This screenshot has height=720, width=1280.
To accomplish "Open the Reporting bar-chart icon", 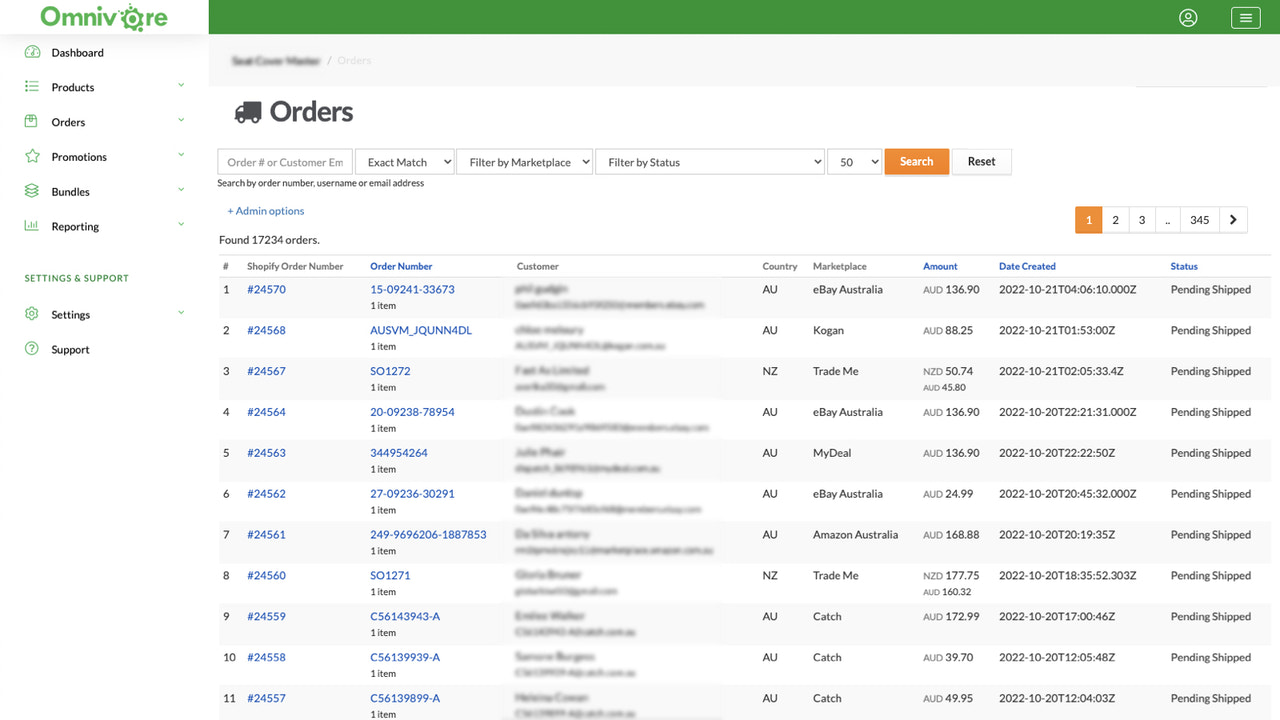I will [x=33, y=225].
